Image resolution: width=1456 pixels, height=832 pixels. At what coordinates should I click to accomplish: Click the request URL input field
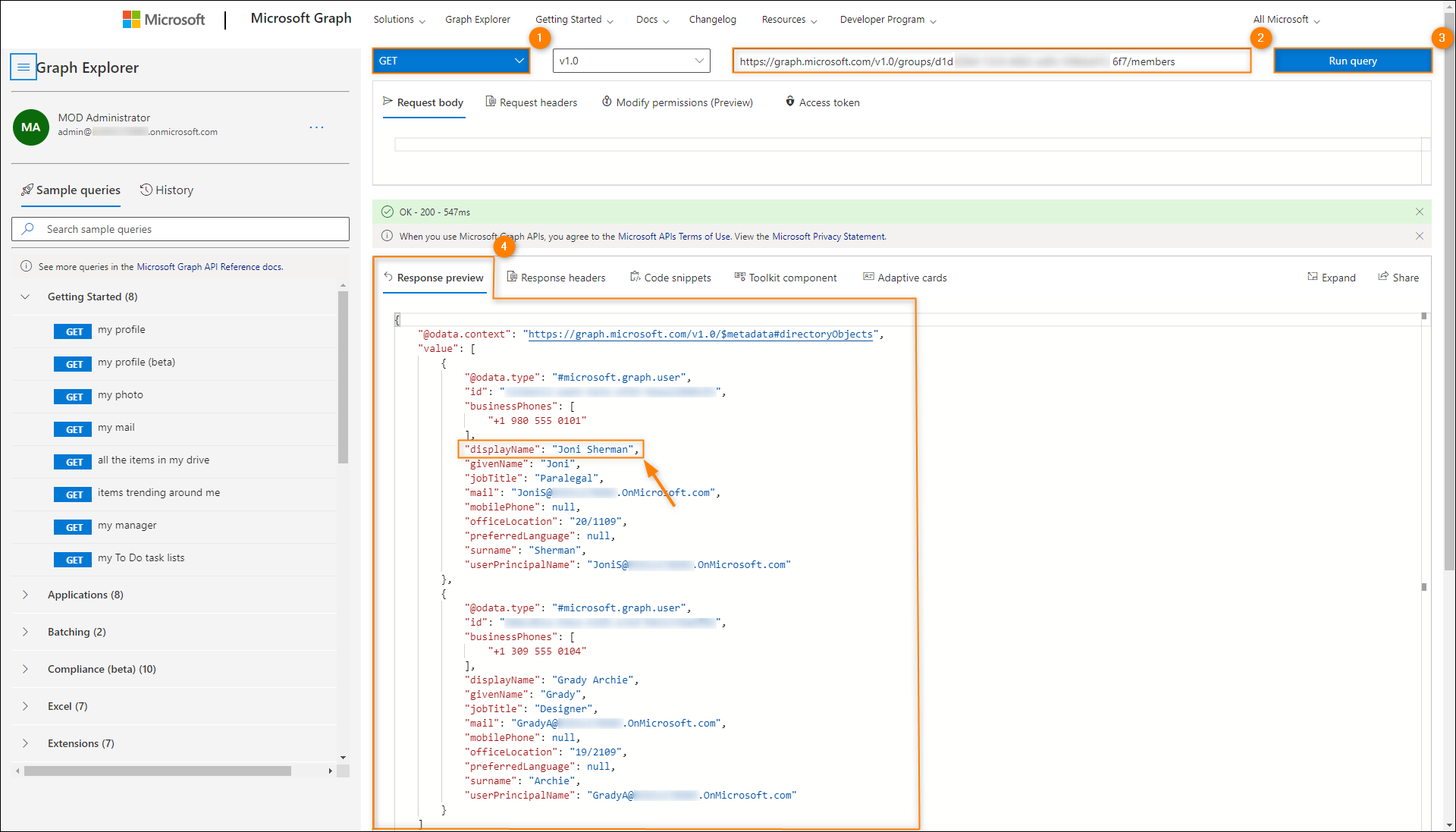(x=991, y=61)
